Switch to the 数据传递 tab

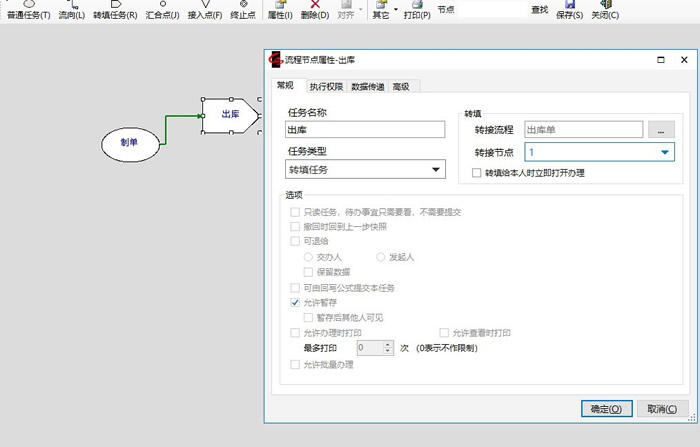click(x=368, y=87)
